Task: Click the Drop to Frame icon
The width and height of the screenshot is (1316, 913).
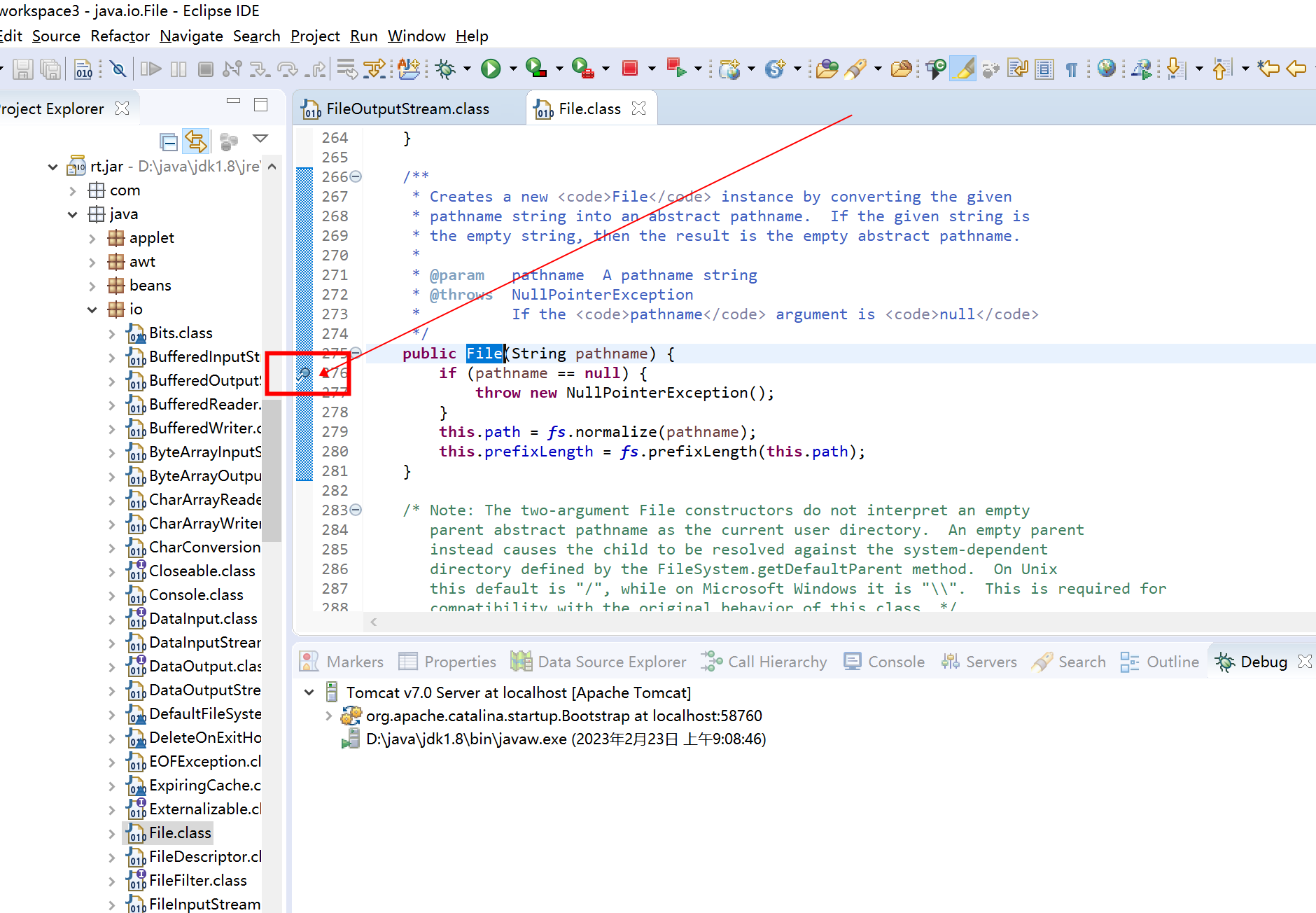Action: pyautogui.click(x=347, y=69)
